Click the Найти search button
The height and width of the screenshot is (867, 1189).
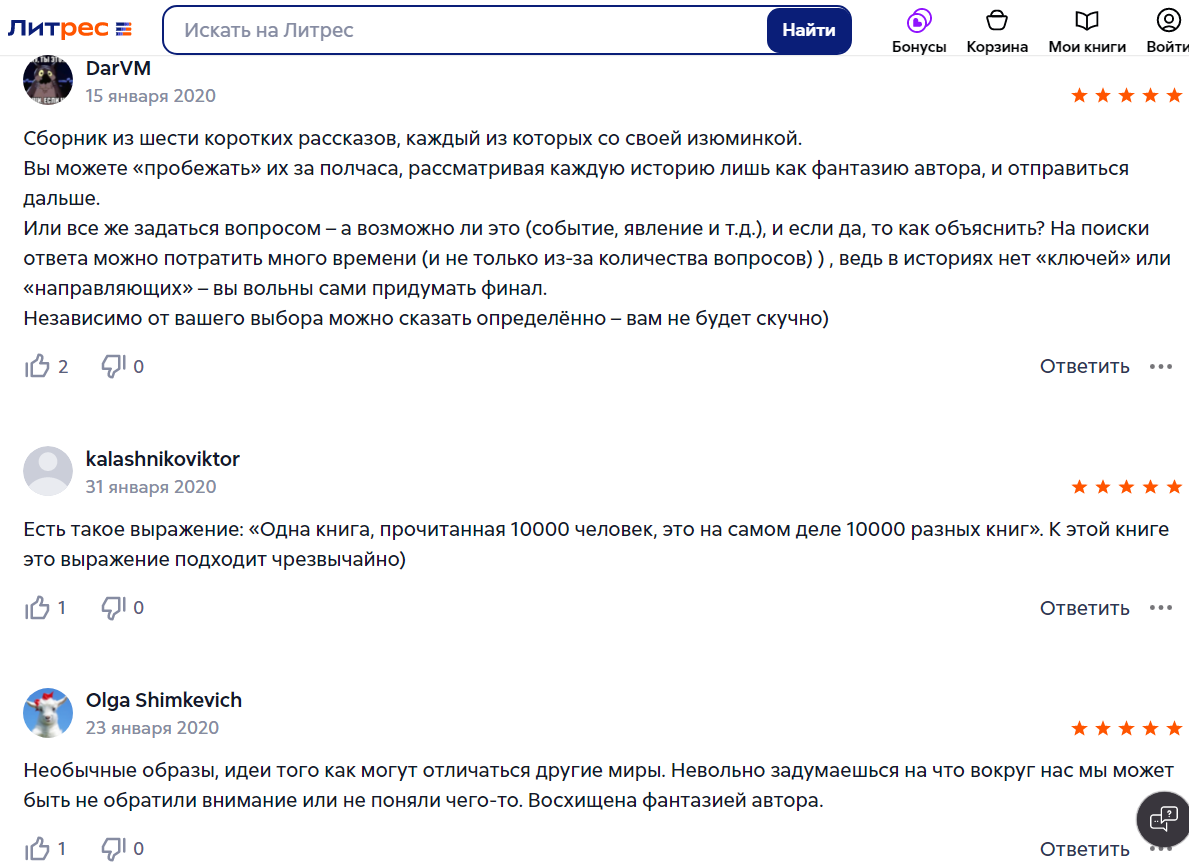click(809, 30)
